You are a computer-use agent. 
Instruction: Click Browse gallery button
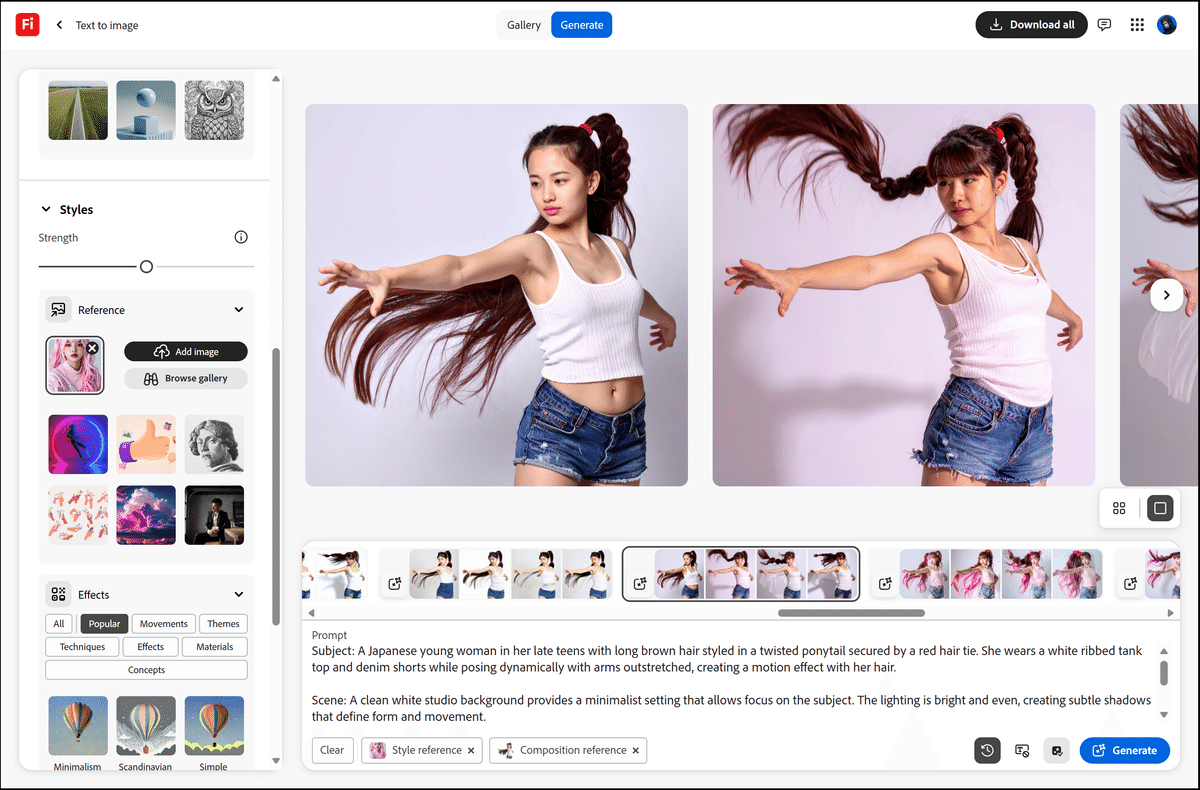pyautogui.click(x=186, y=379)
